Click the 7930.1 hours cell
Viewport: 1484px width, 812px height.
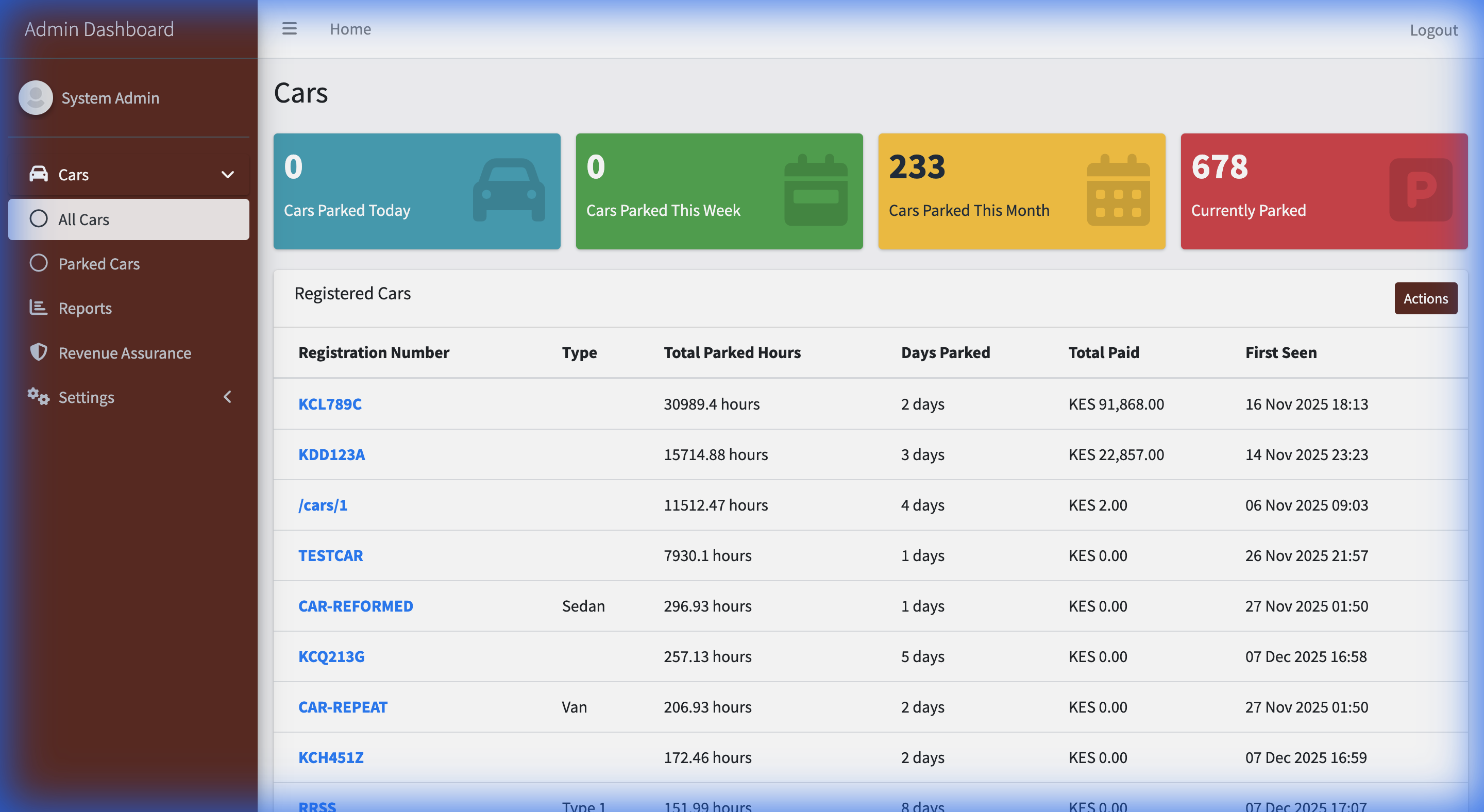(x=707, y=555)
